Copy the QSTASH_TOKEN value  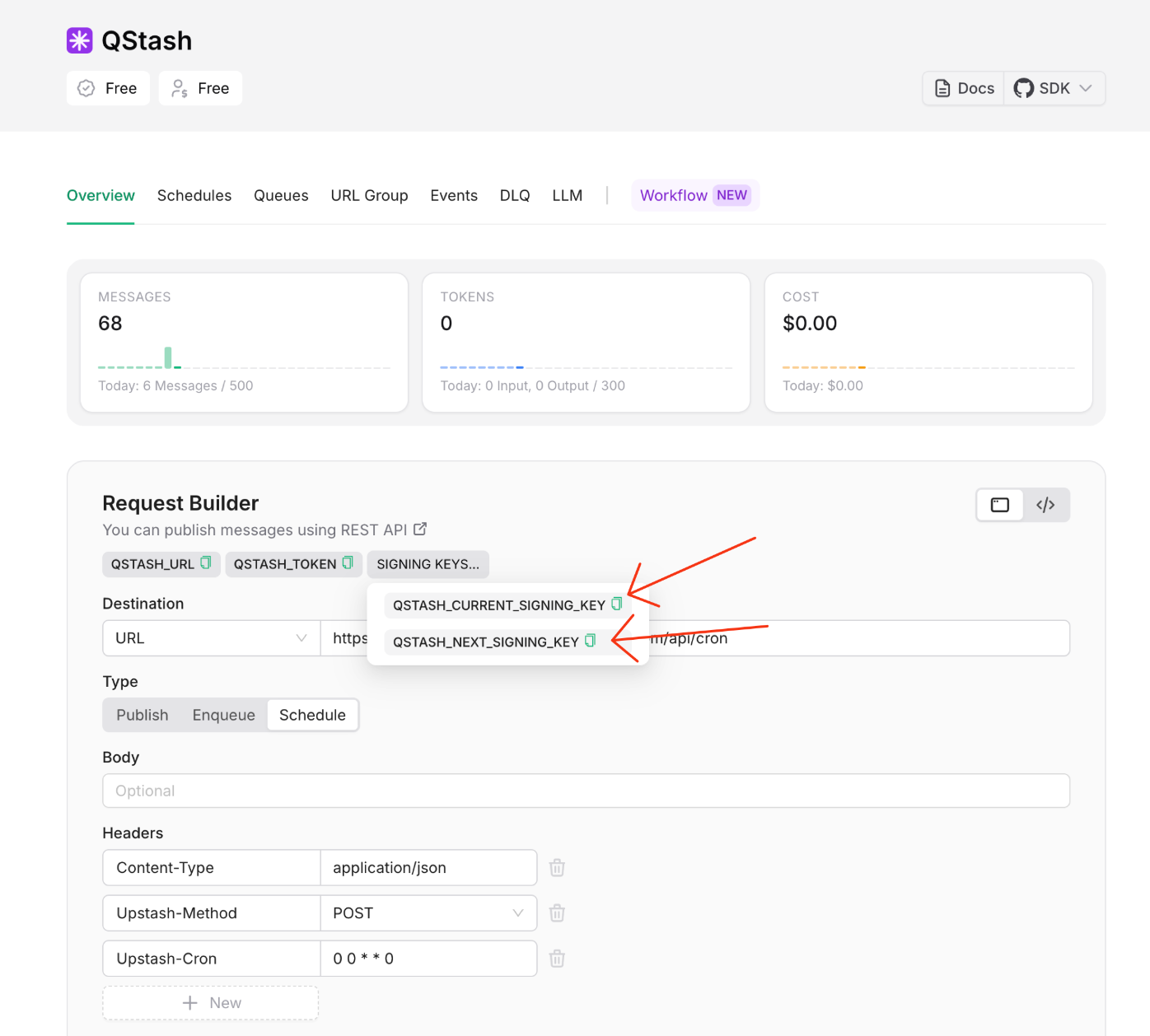(x=348, y=562)
